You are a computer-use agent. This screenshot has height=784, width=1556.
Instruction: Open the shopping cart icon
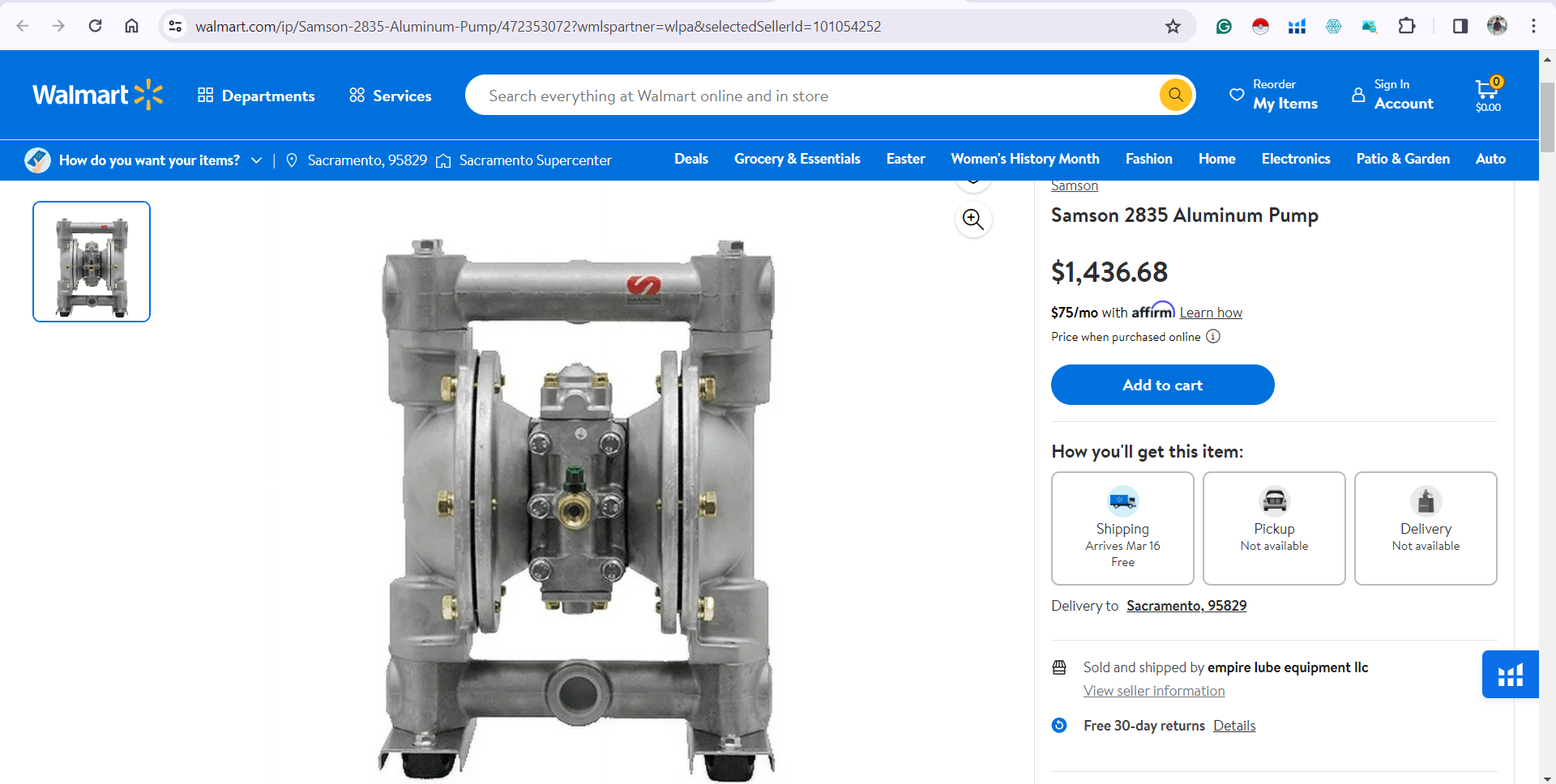click(x=1488, y=95)
